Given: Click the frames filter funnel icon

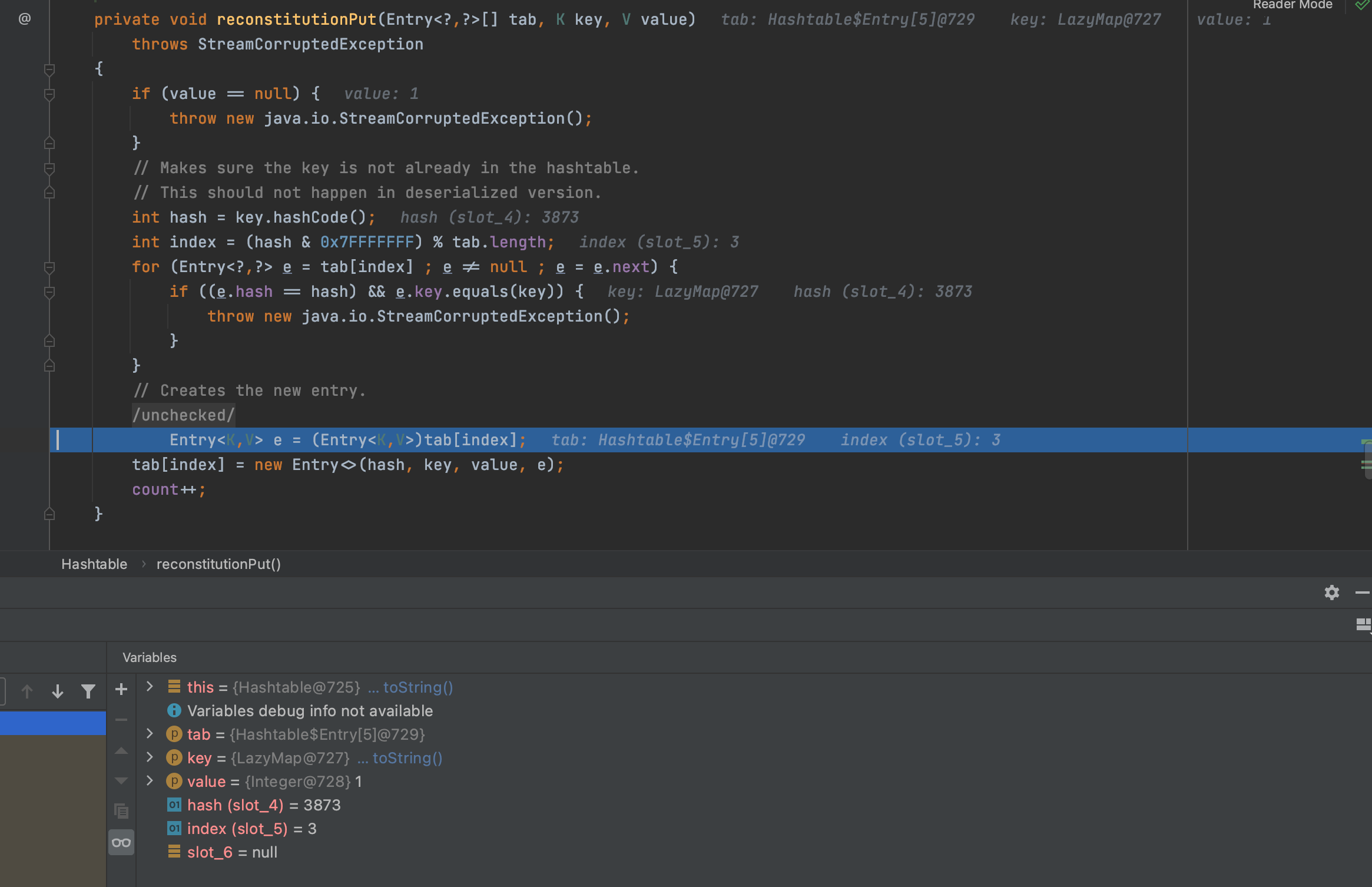Looking at the screenshot, I should coord(88,691).
